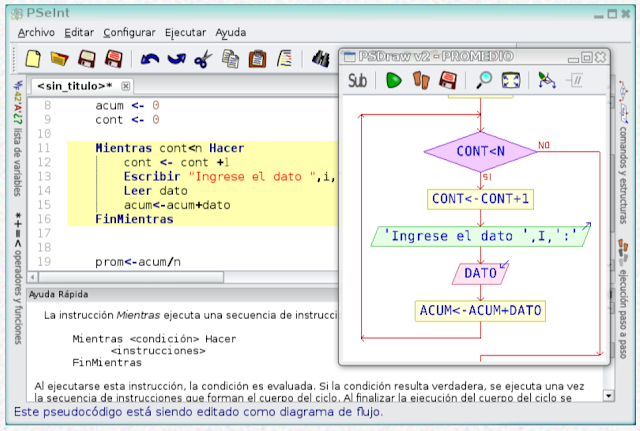Select the ACUM<-ACUM+DATO assignment block
This screenshot has height=431, width=640.
click(x=480, y=311)
